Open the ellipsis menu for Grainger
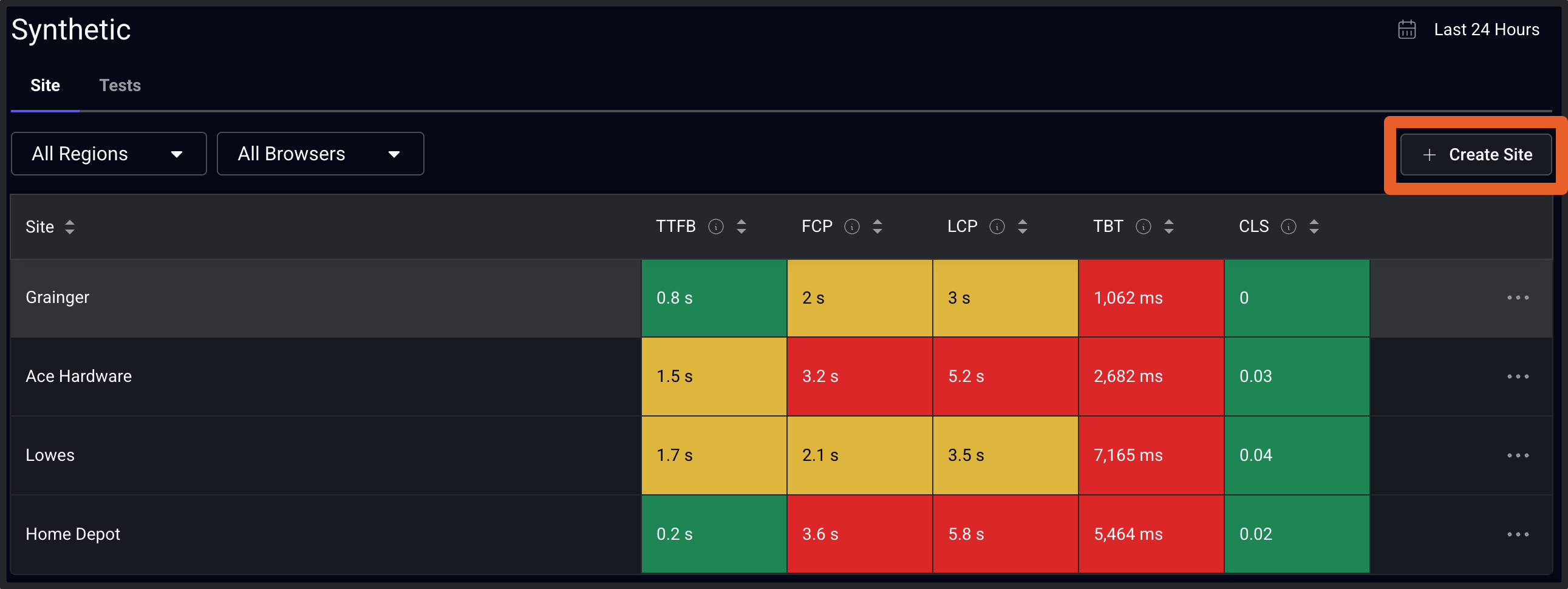 click(x=1520, y=298)
